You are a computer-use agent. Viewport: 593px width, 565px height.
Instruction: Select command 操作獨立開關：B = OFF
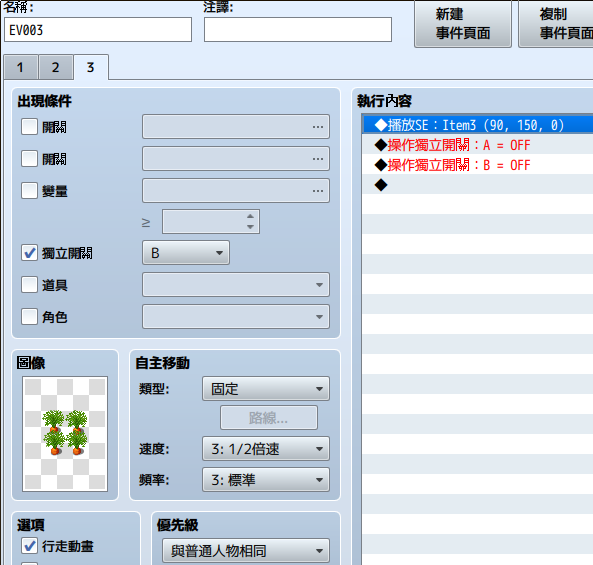point(477,165)
